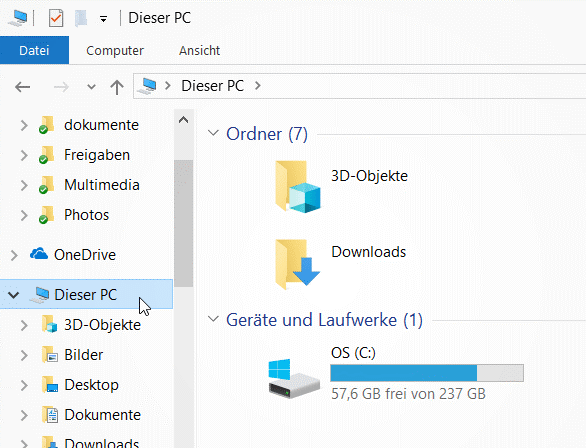Click the sidebar scrollbar up arrow
Screen dimensions: 586x448
(183, 120)
